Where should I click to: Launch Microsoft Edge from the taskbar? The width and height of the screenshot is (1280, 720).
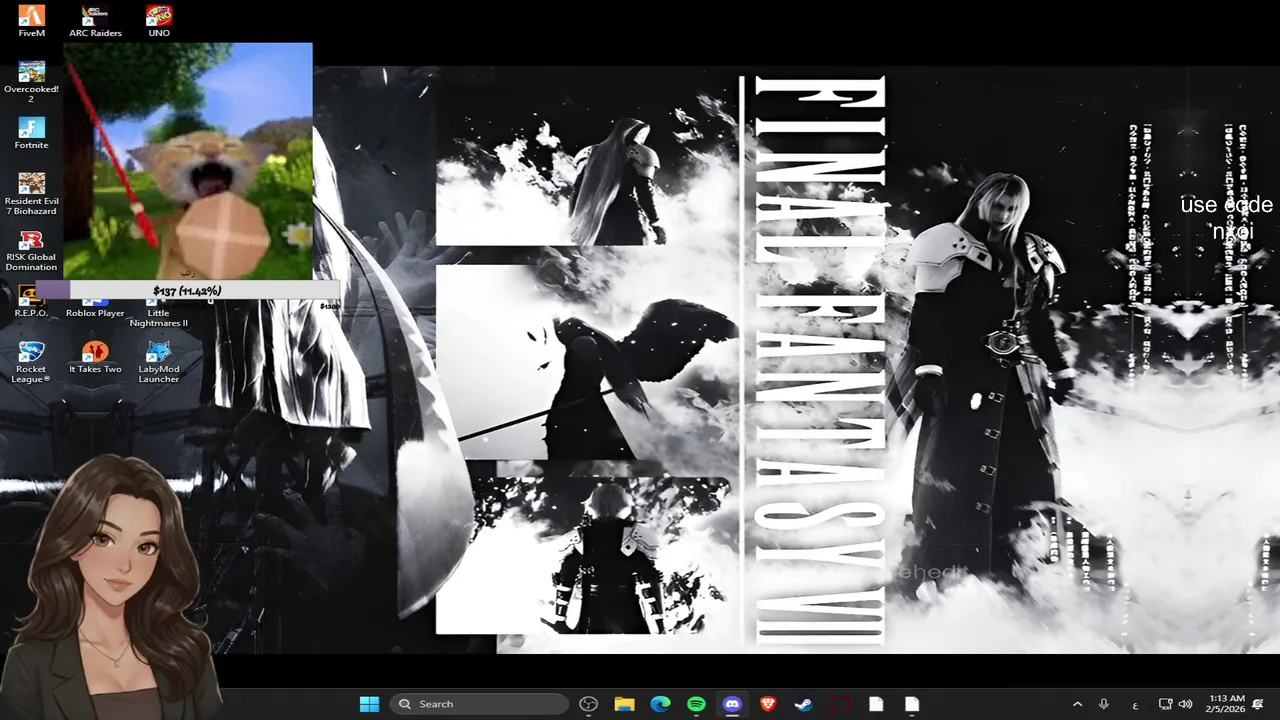(x=660, y=704)
